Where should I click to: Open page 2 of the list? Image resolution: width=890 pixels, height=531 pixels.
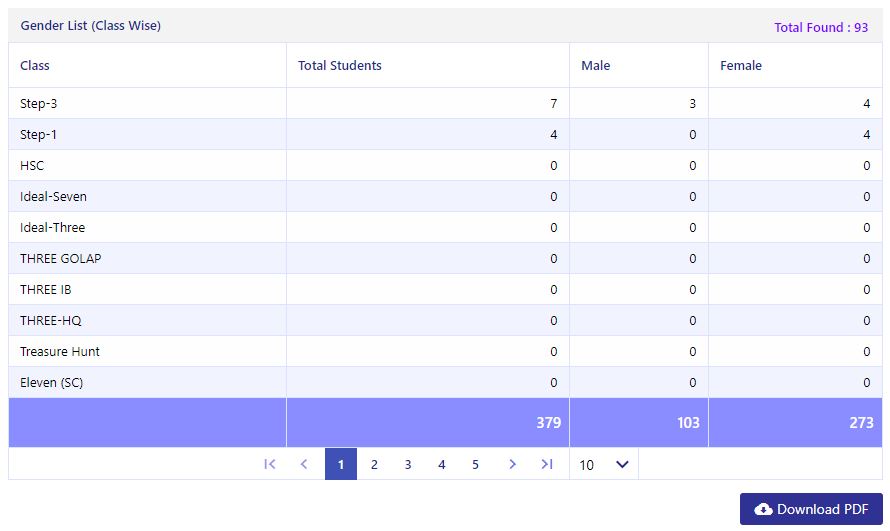click(374, 464)
